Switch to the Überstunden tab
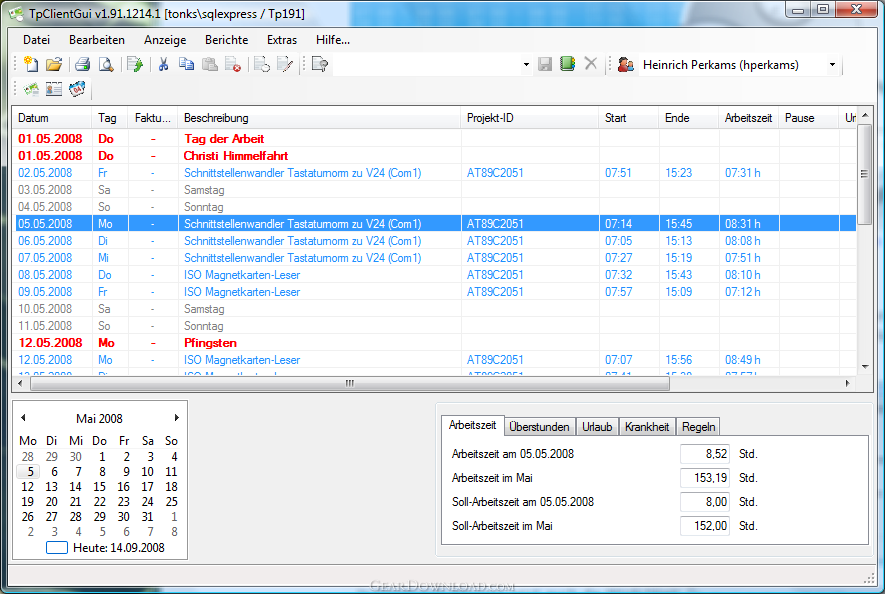 pos(539,427)
